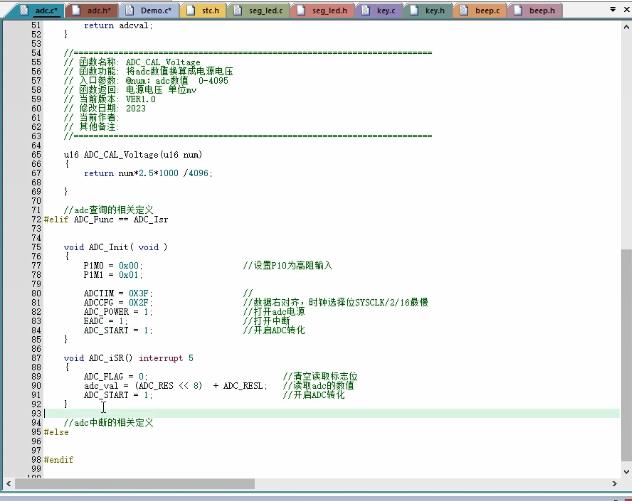Click the 'VER1.0' version comment
The height and width of the screenshot is (501, 632).
pyautogui.click(x=140, y=99)
